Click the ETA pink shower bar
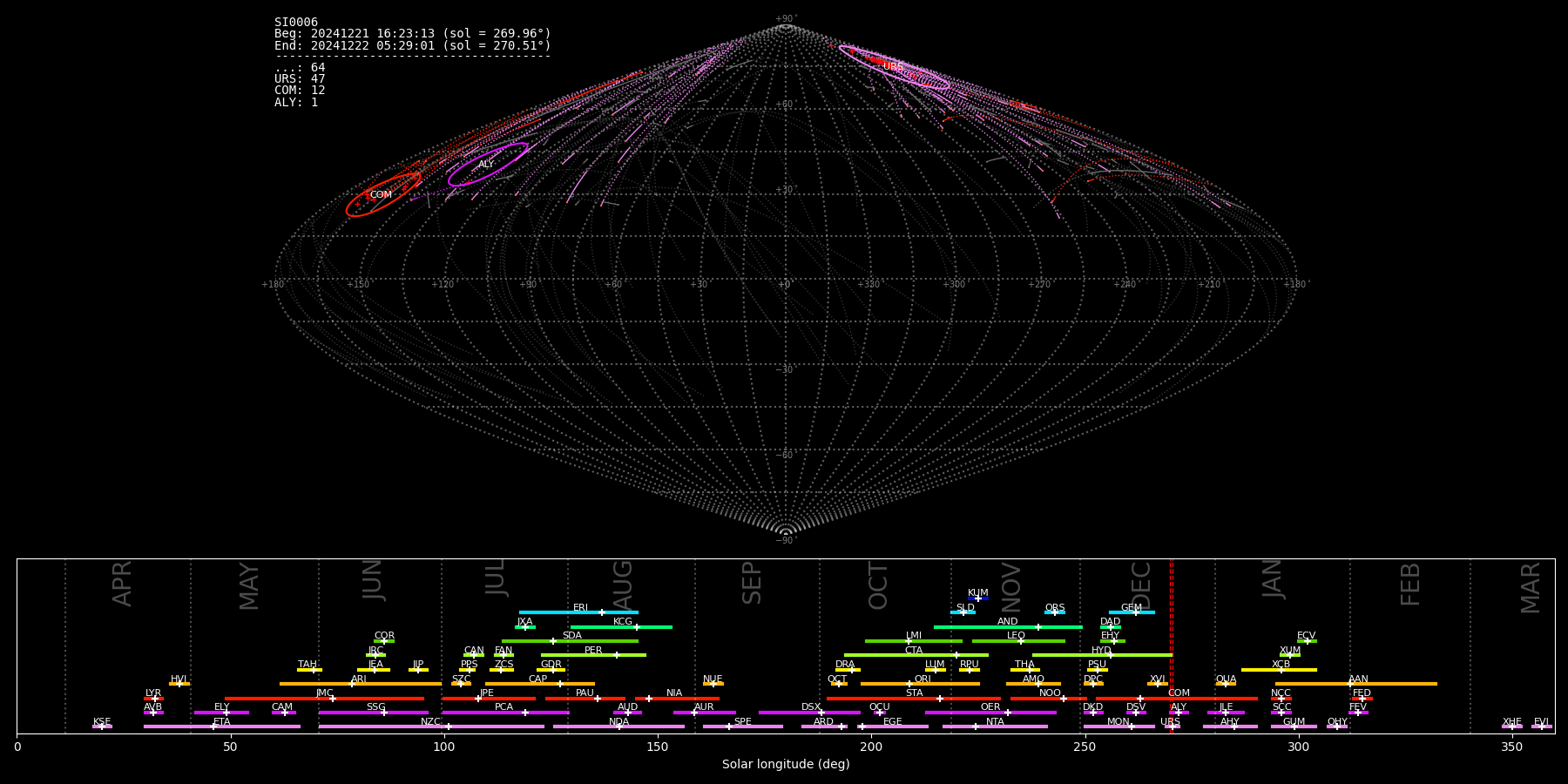This screenshot has height=784, width=1568. 222,727
